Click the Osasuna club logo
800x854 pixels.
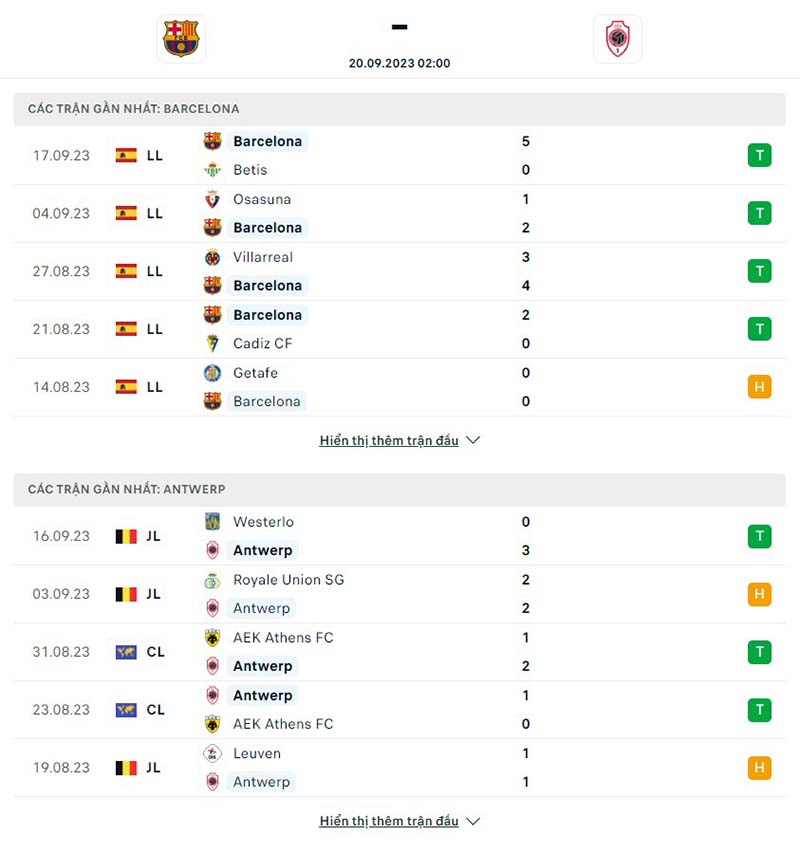coord(212,199)
